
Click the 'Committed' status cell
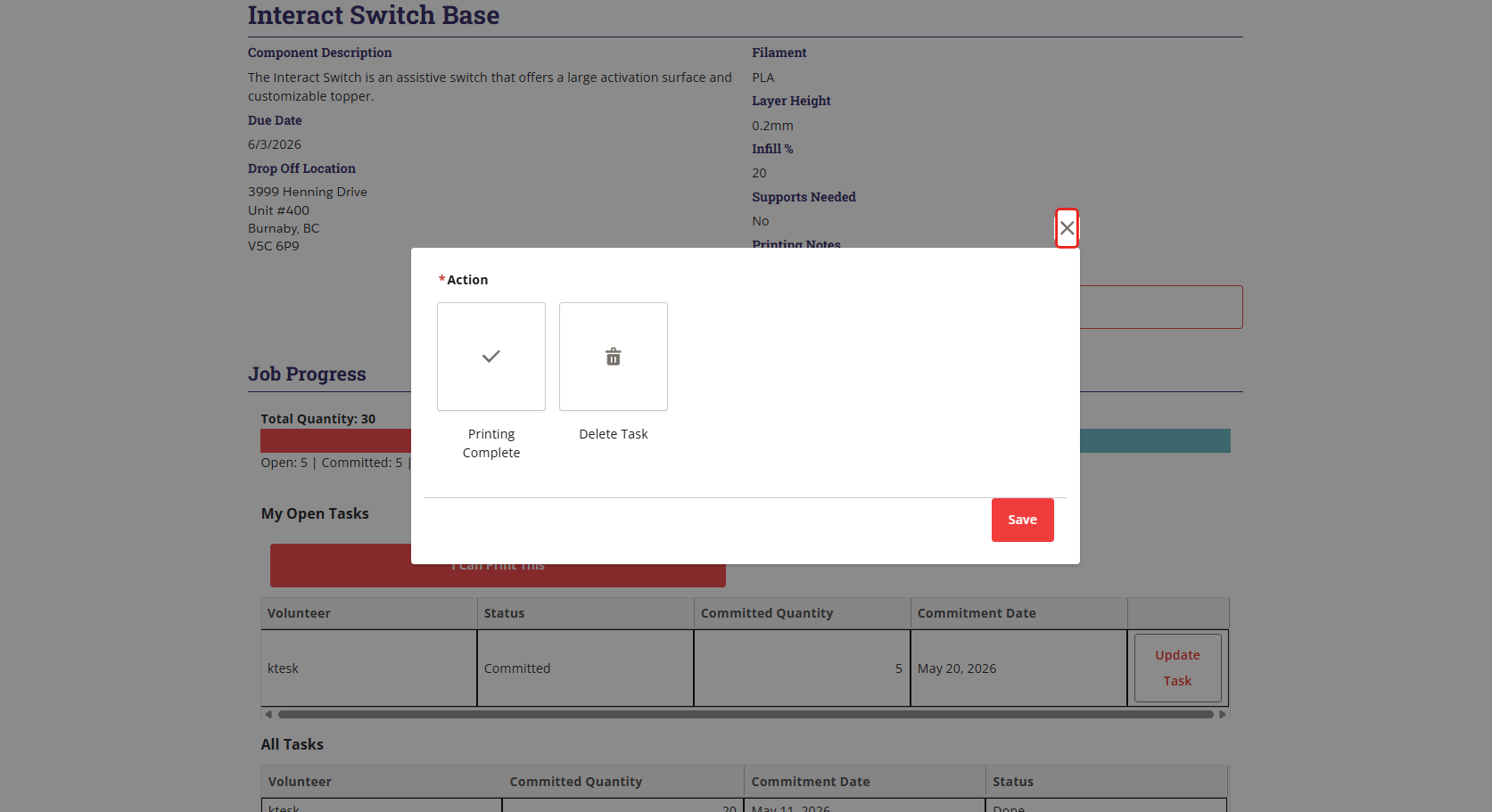click(x=586, y=668)
